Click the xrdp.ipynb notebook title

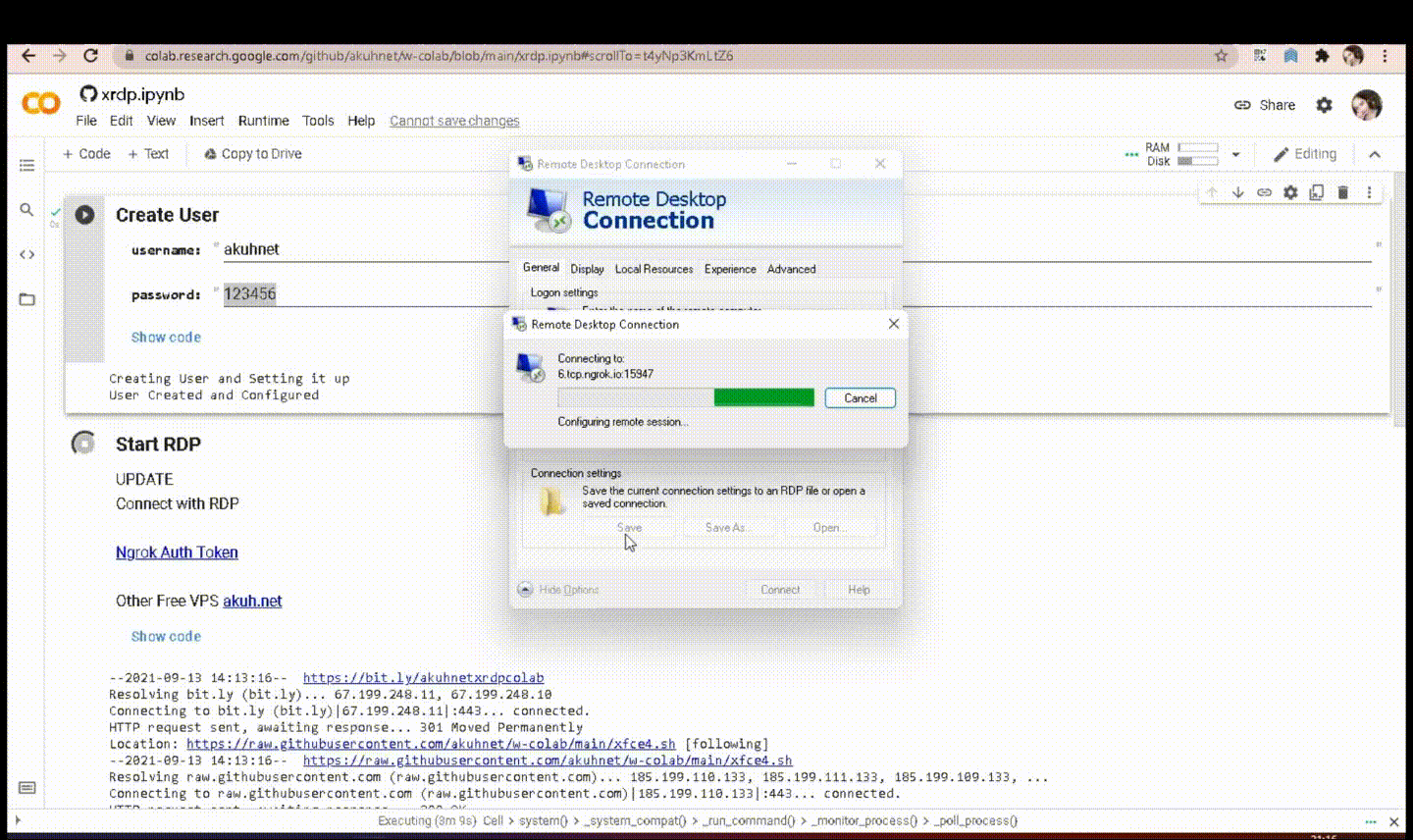(143, 94)
